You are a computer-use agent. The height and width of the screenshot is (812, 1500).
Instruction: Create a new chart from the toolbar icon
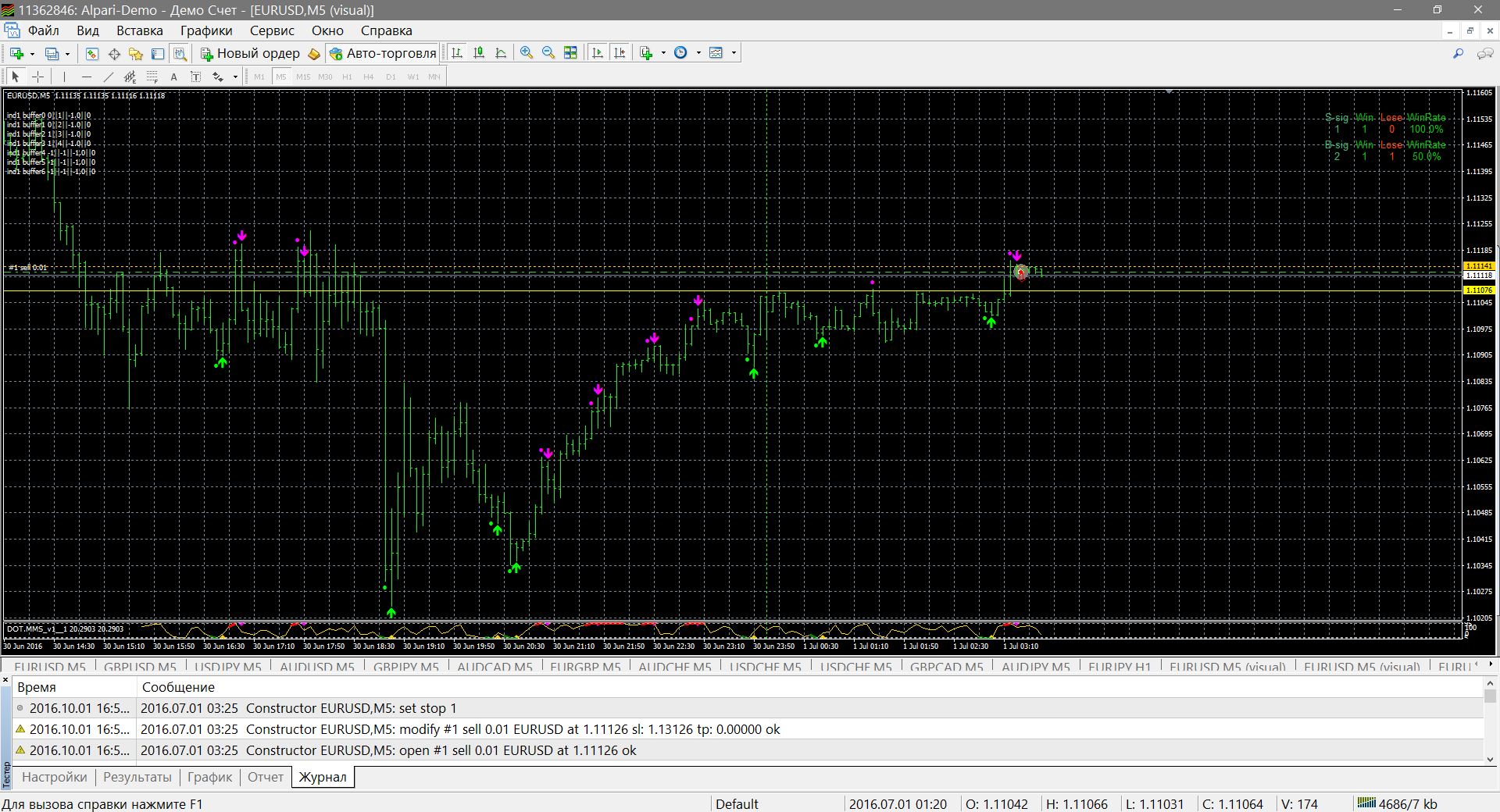click(16, 53)
